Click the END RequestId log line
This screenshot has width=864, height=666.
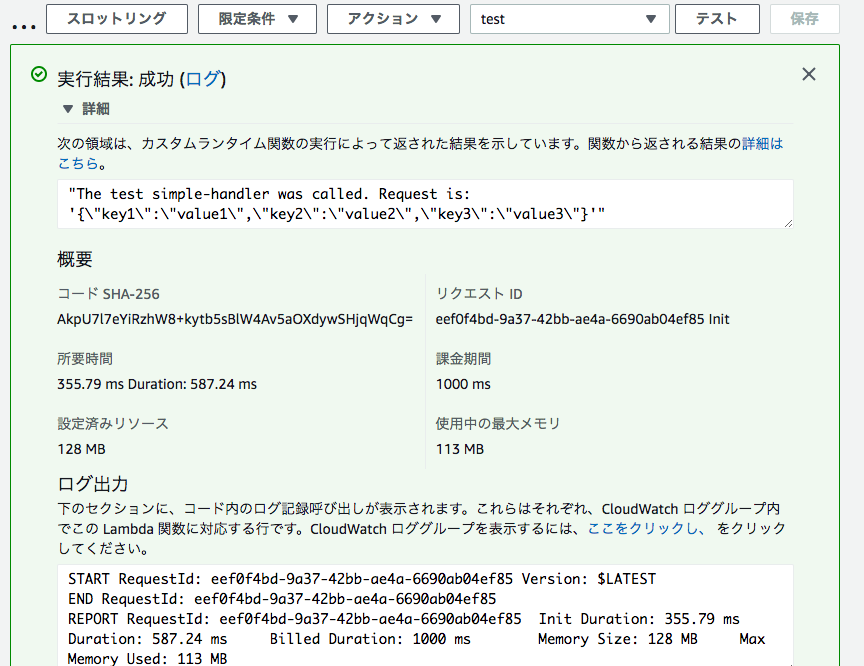point(282,599)
